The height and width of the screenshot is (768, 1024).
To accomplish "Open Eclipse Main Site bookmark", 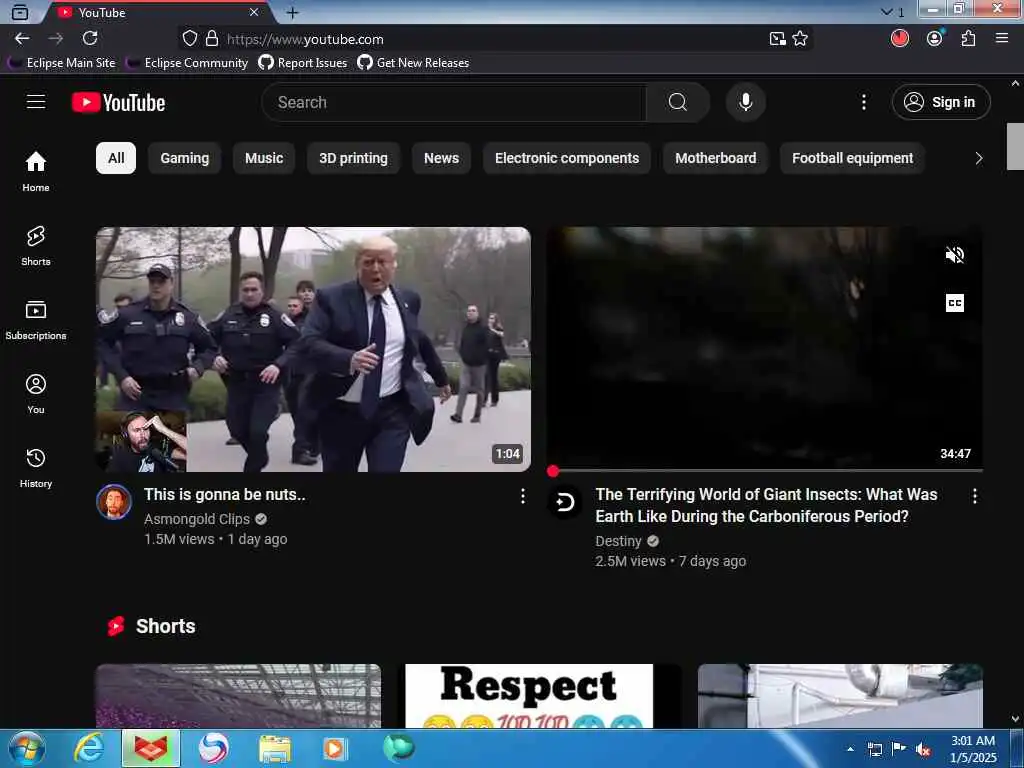I will tap(62, 63).
